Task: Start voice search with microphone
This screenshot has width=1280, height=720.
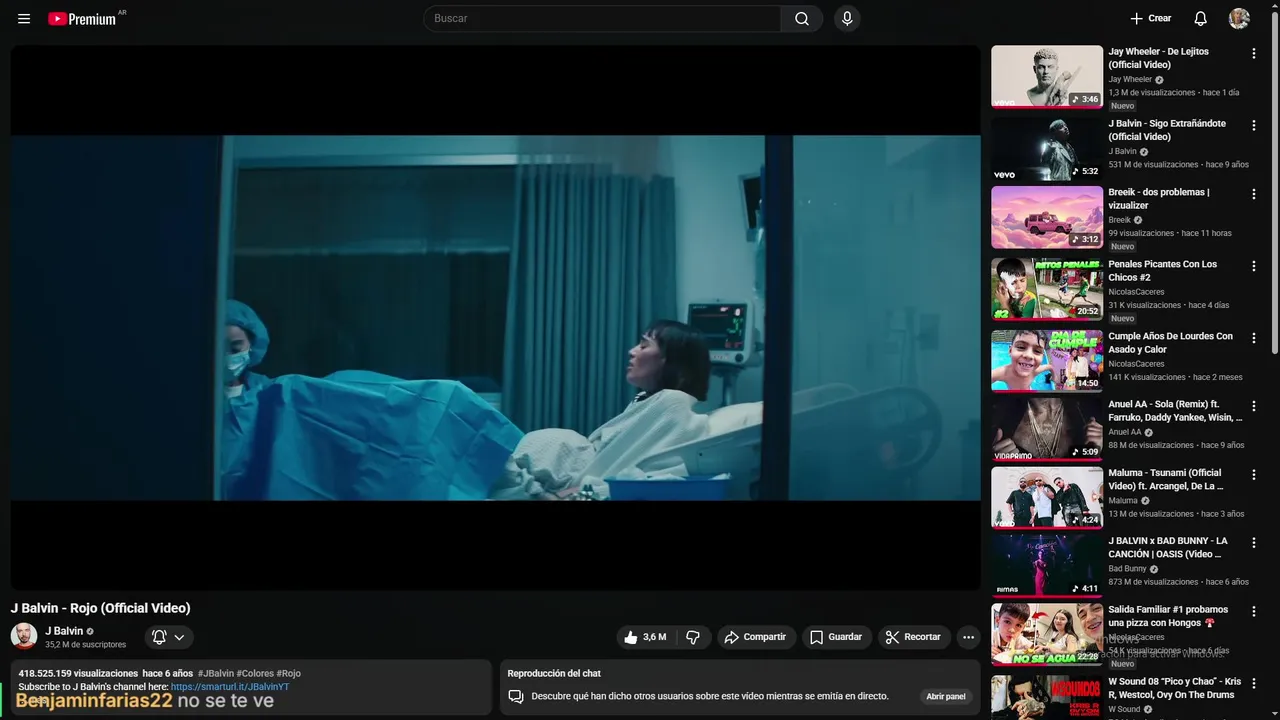Action: 847,19
